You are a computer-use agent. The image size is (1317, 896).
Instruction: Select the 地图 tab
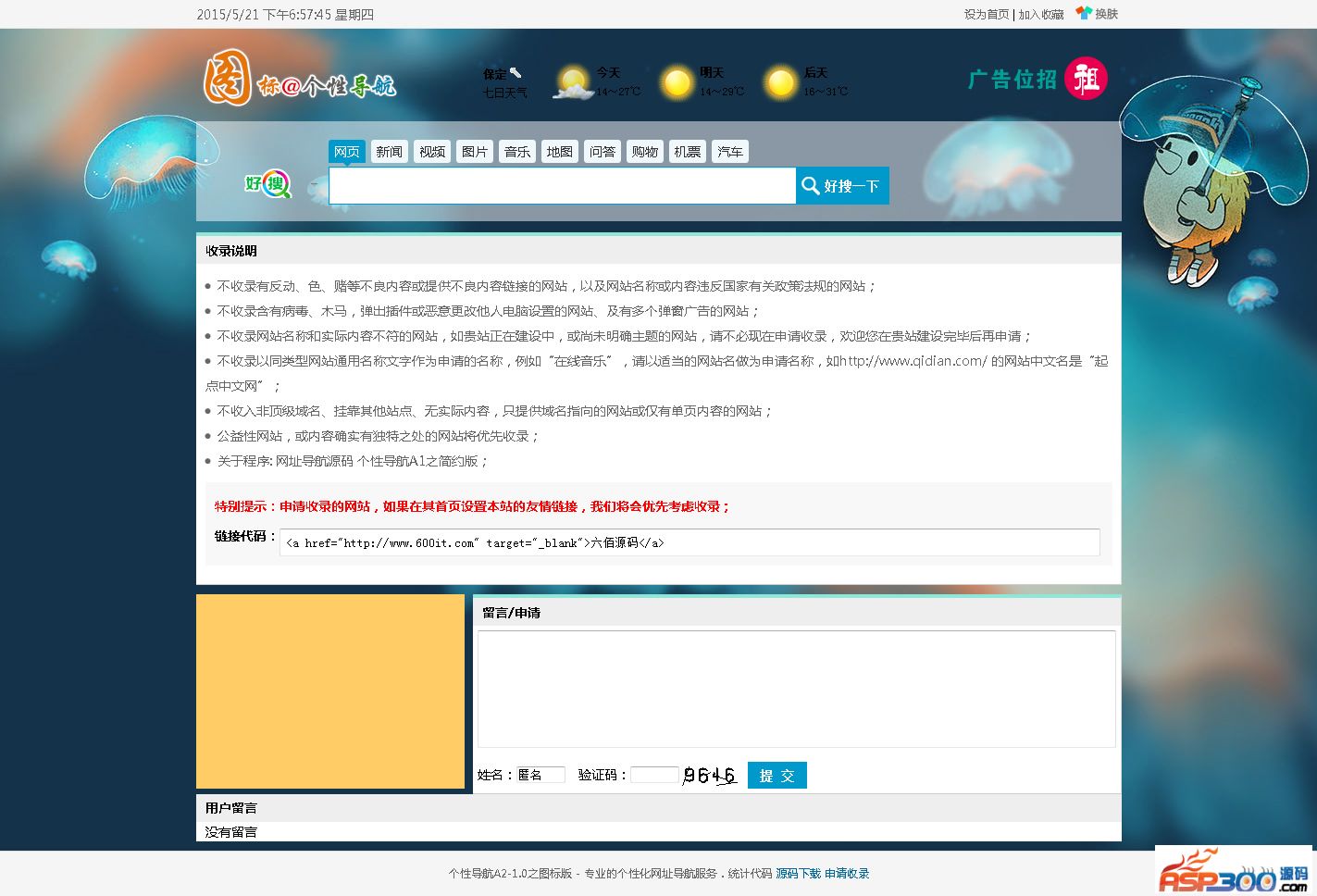coord(560,152)
